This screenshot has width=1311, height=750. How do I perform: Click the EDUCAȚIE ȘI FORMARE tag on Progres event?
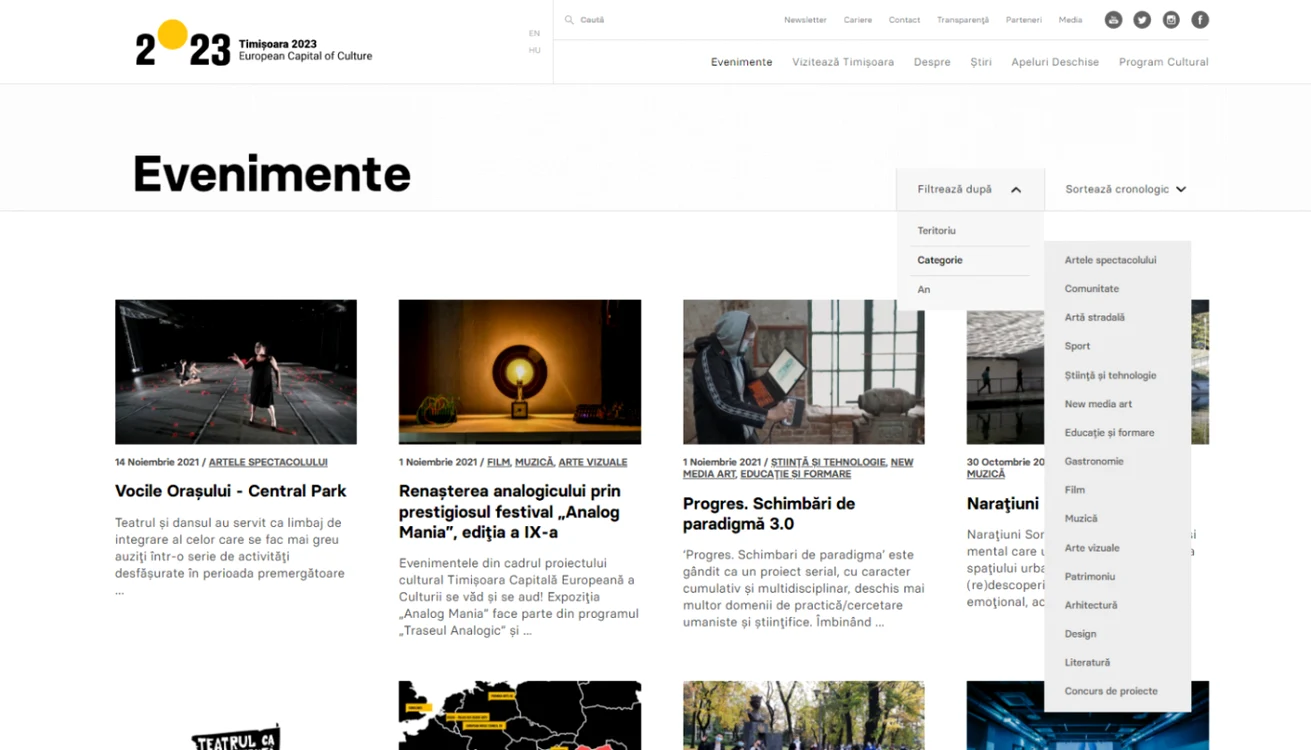coord(796,474)
